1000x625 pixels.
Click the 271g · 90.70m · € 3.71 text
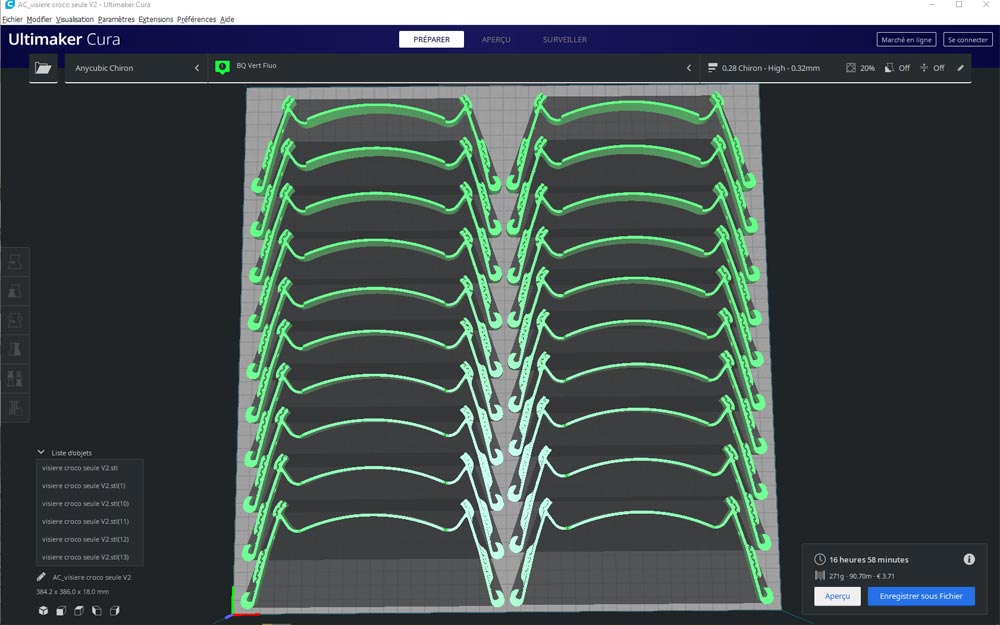pyautogui.click(x=862, y=576)
